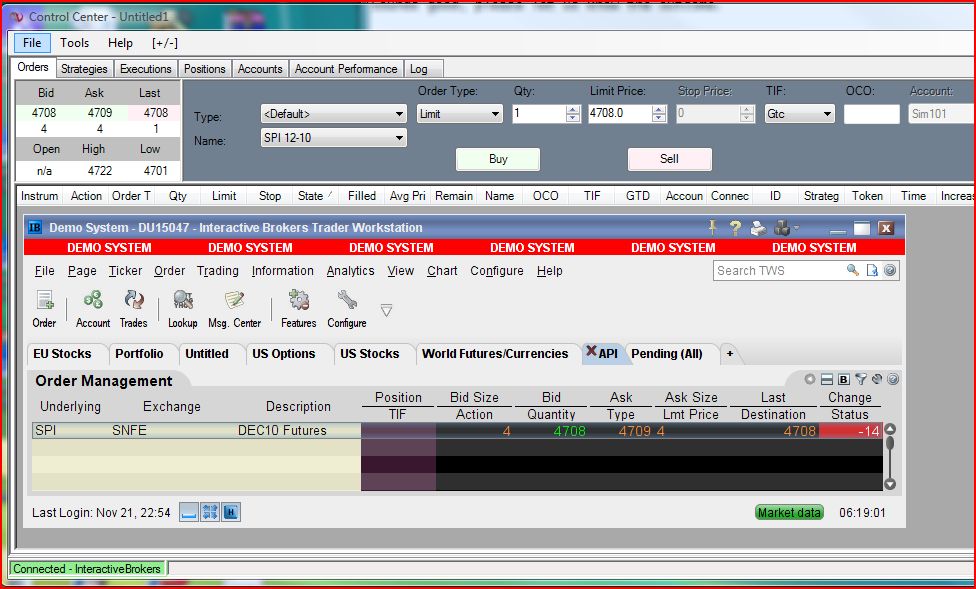Click the H status icon after Last Login

pos(231,512)
